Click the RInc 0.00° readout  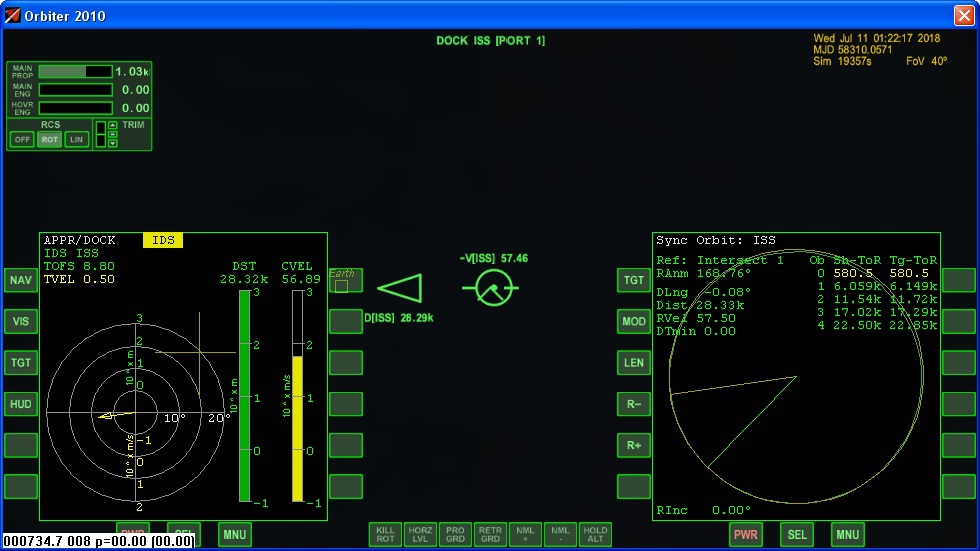point(703,510)
